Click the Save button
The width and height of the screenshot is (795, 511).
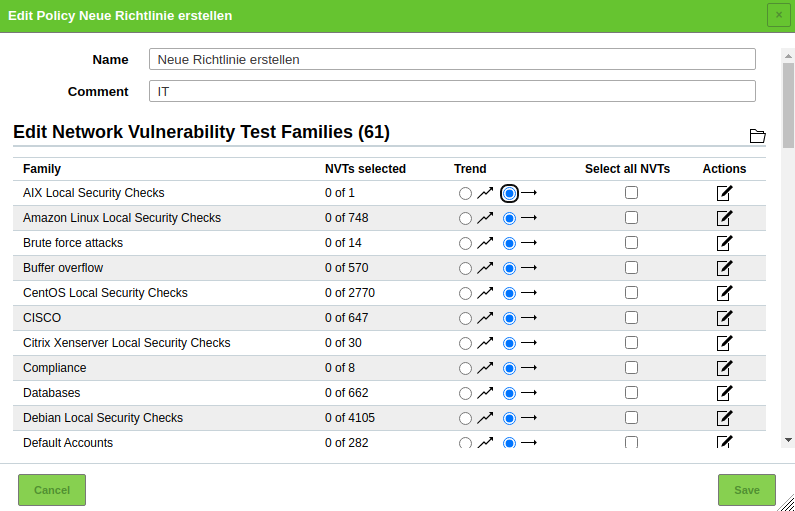pyautogui.click(x=746, y=490)
